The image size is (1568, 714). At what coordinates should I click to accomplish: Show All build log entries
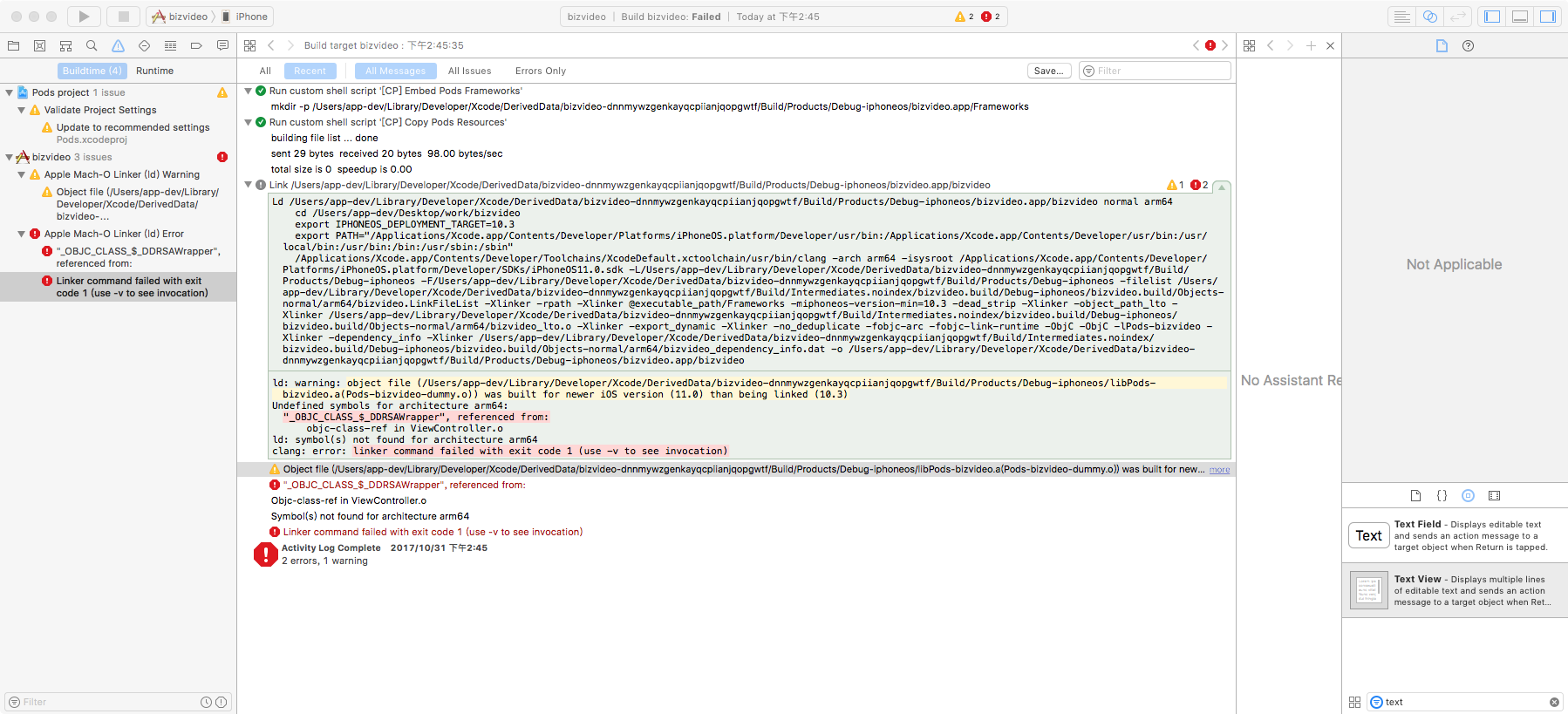[x=265, y=71]
